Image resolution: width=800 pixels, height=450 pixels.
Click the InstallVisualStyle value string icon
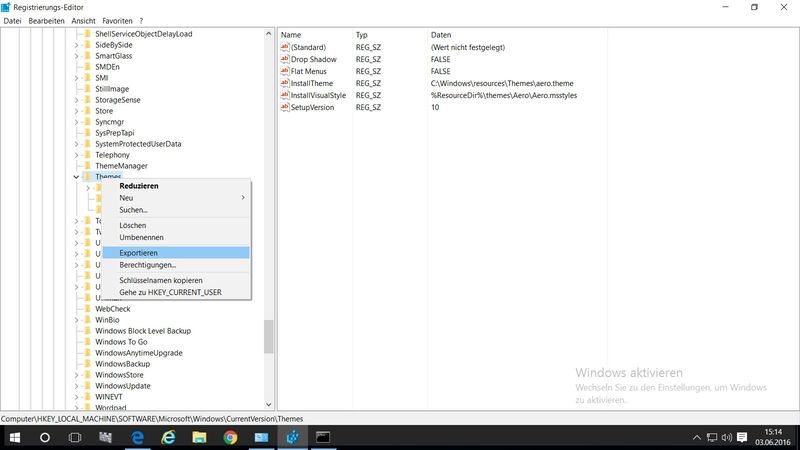coord(285,95)
